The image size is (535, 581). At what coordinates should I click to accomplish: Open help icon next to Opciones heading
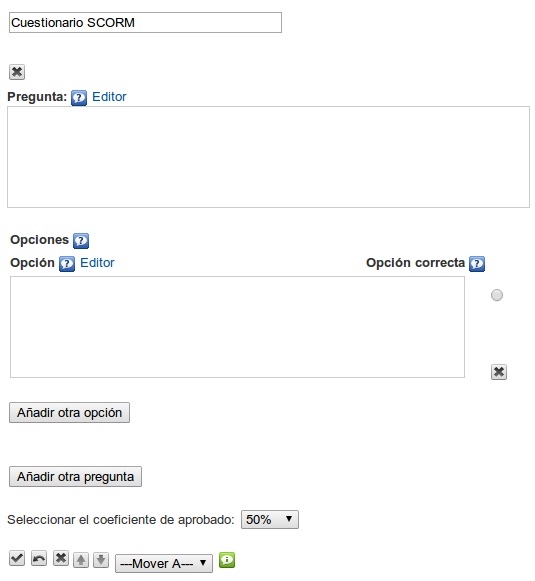pos(81,241)
